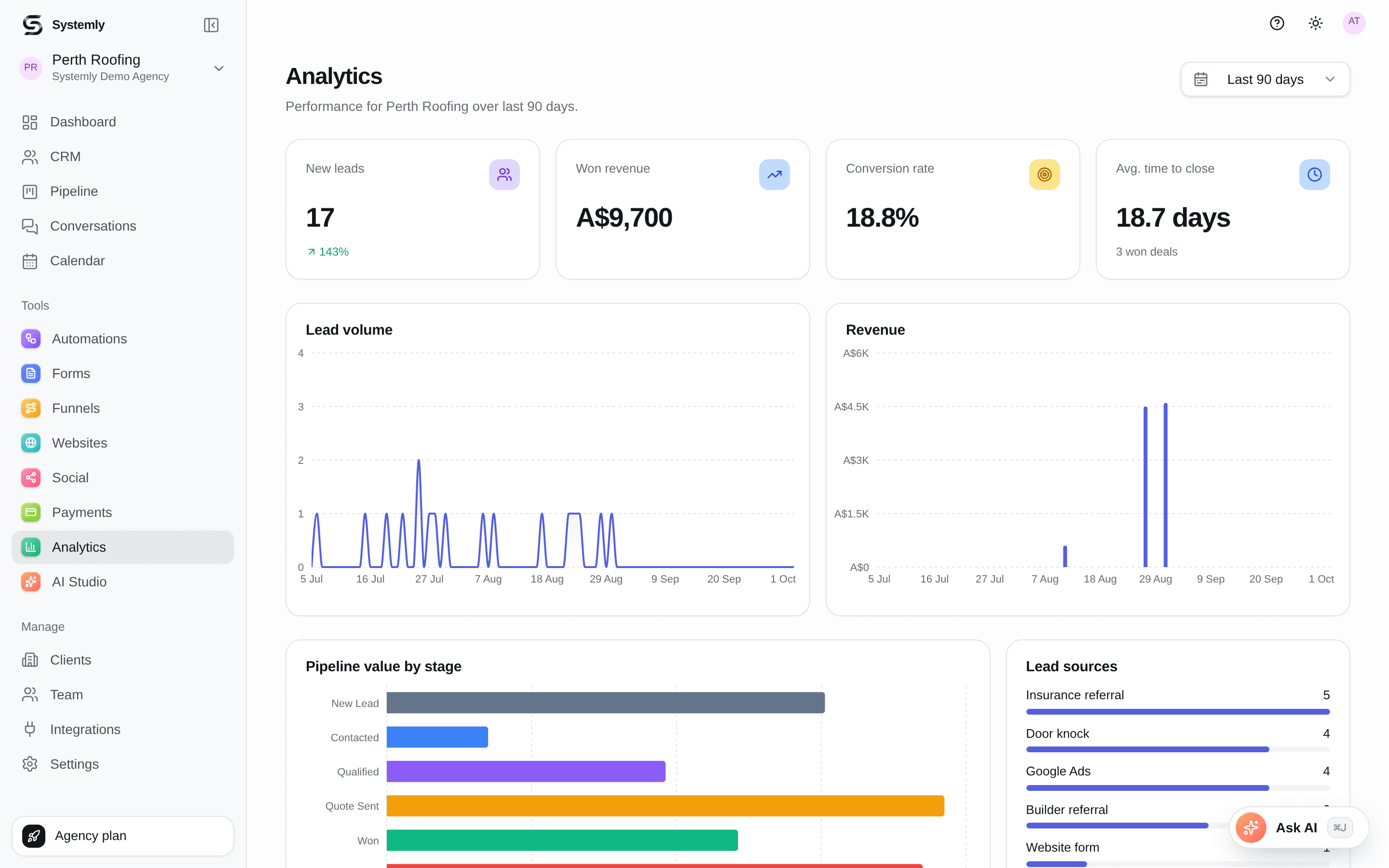Click the A$9,700 won revenue value
Viewport: 1389px width, 868px height.
[x=624, y=217]
